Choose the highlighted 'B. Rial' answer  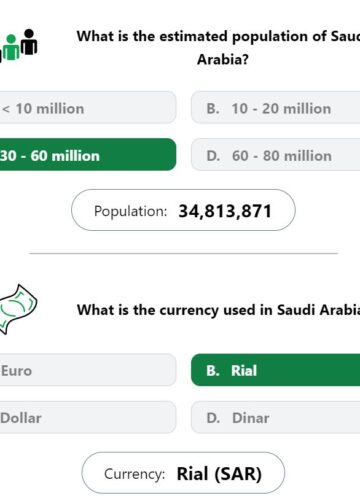coord(276,370)
